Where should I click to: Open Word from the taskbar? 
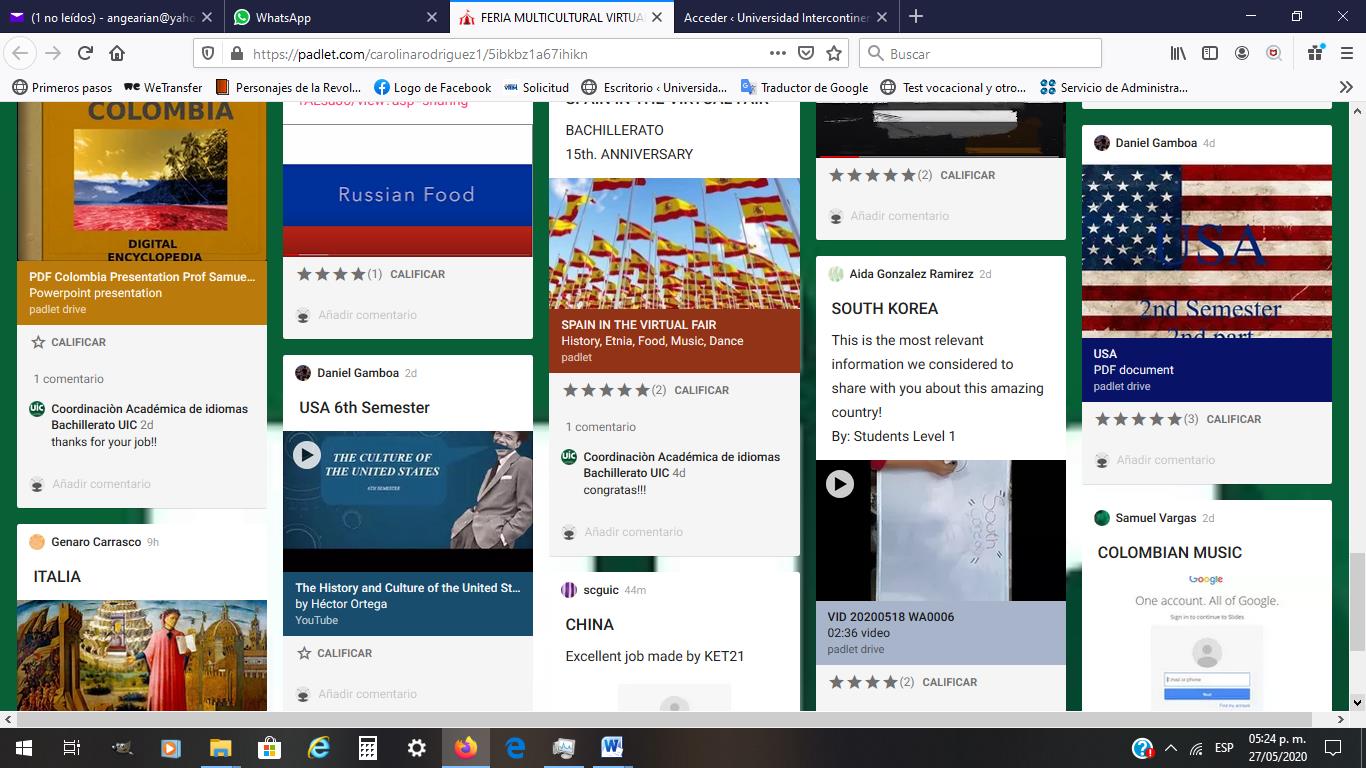point(612,747)
